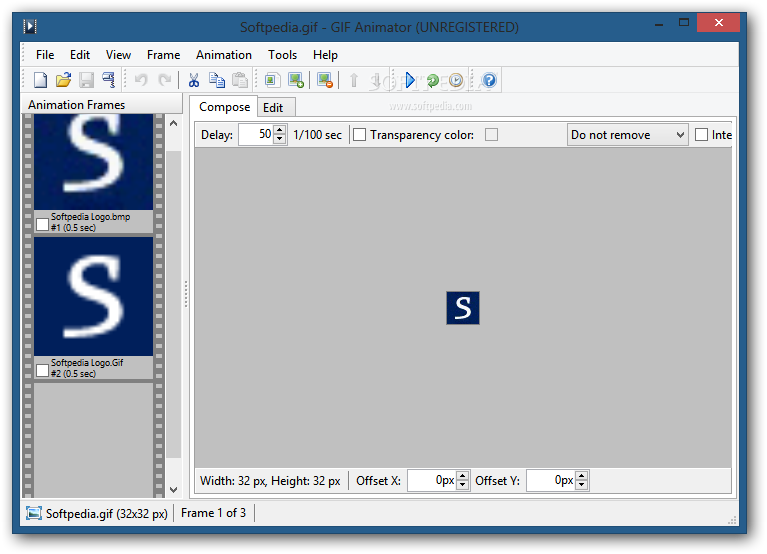Decrease the Delay value
This screenshot has height=554, width=767.
click(279, 139)
